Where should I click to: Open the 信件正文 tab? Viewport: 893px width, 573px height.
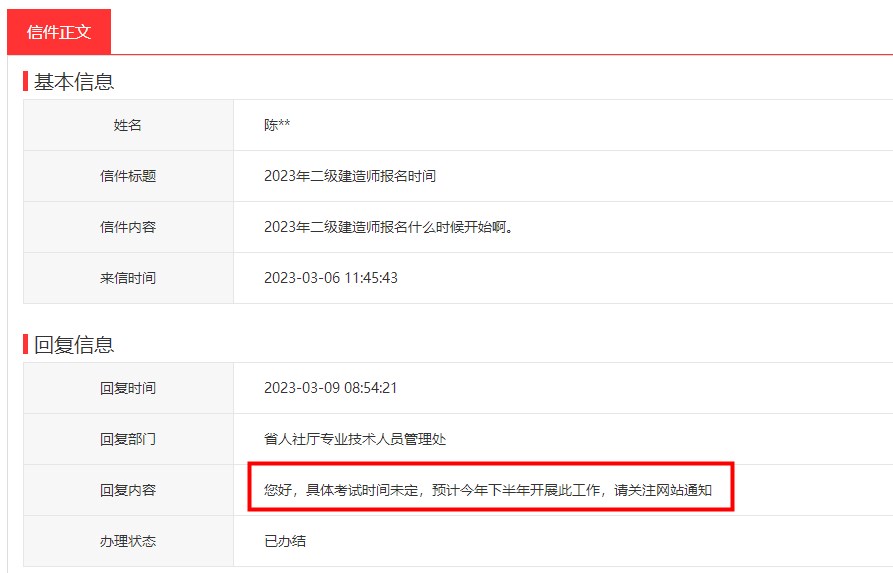59,32
